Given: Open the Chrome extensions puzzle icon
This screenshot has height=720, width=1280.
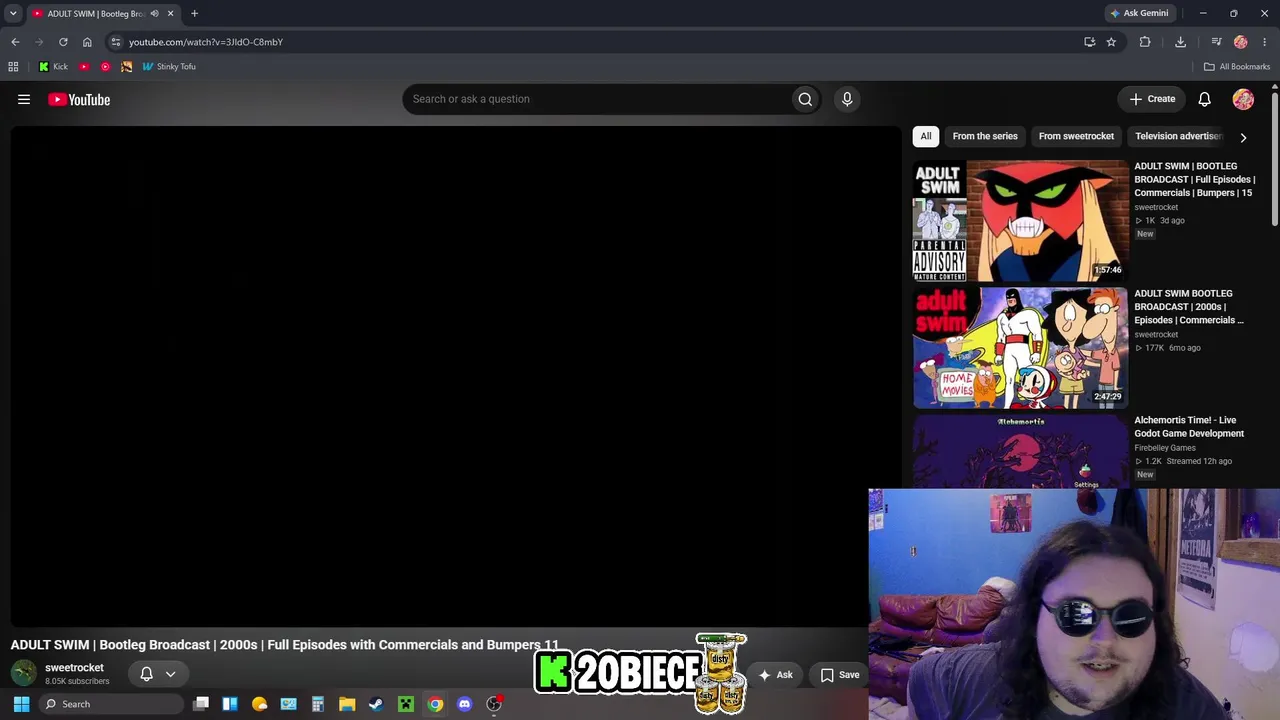Looking at the screenshot, I should click(1145, 42).
